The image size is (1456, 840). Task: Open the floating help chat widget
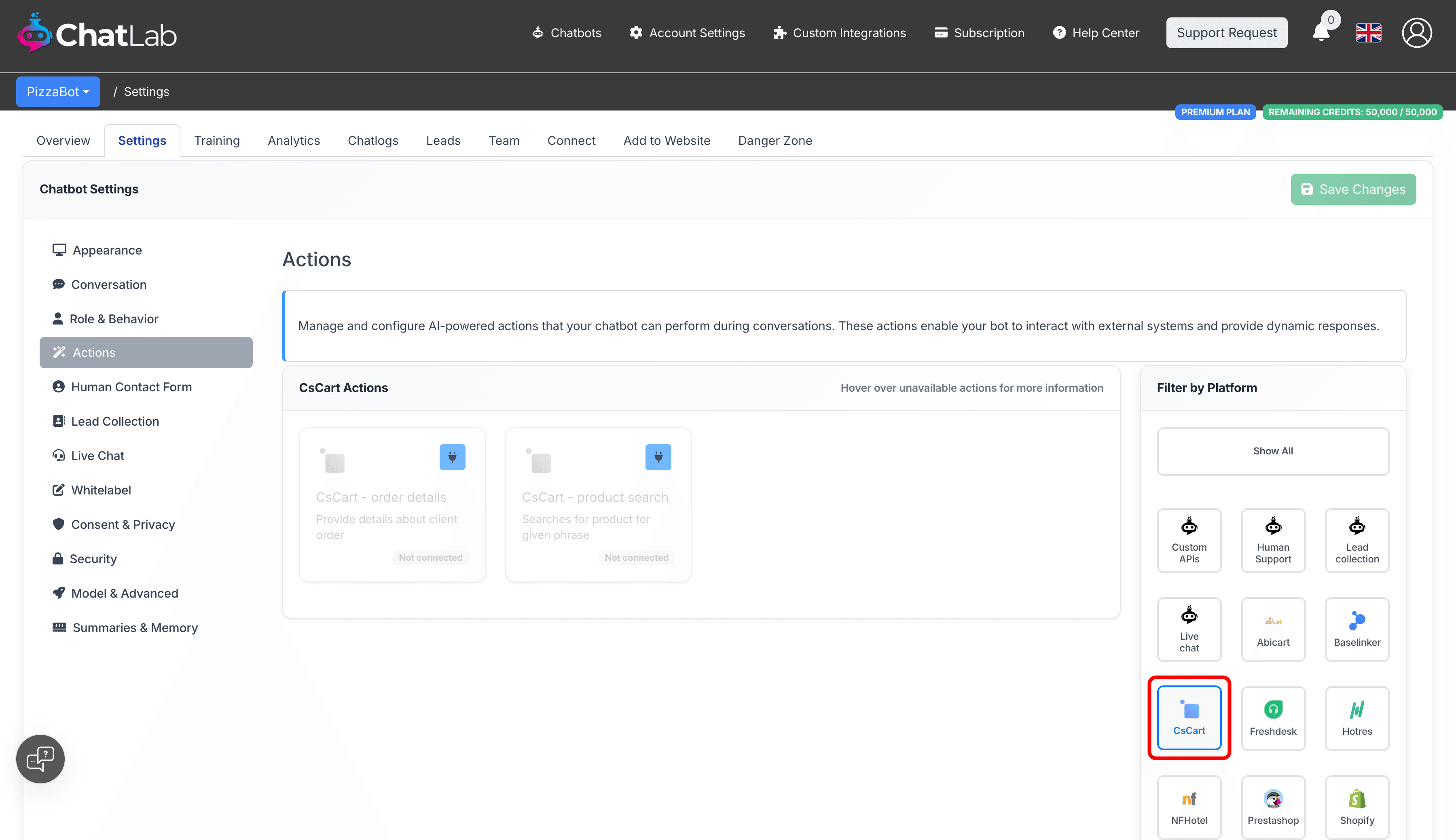40,759
